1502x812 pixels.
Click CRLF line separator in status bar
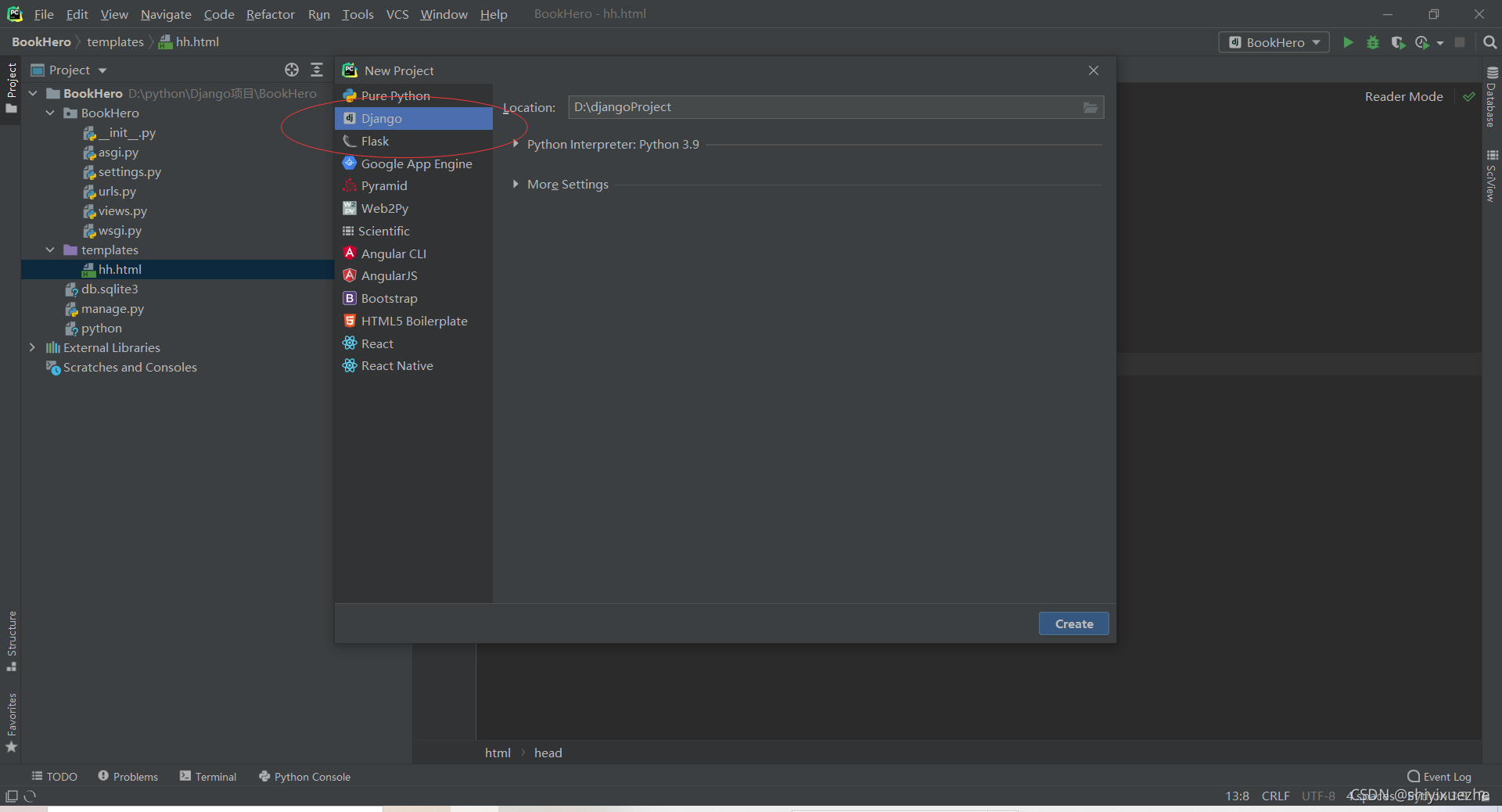[1275, 796]
